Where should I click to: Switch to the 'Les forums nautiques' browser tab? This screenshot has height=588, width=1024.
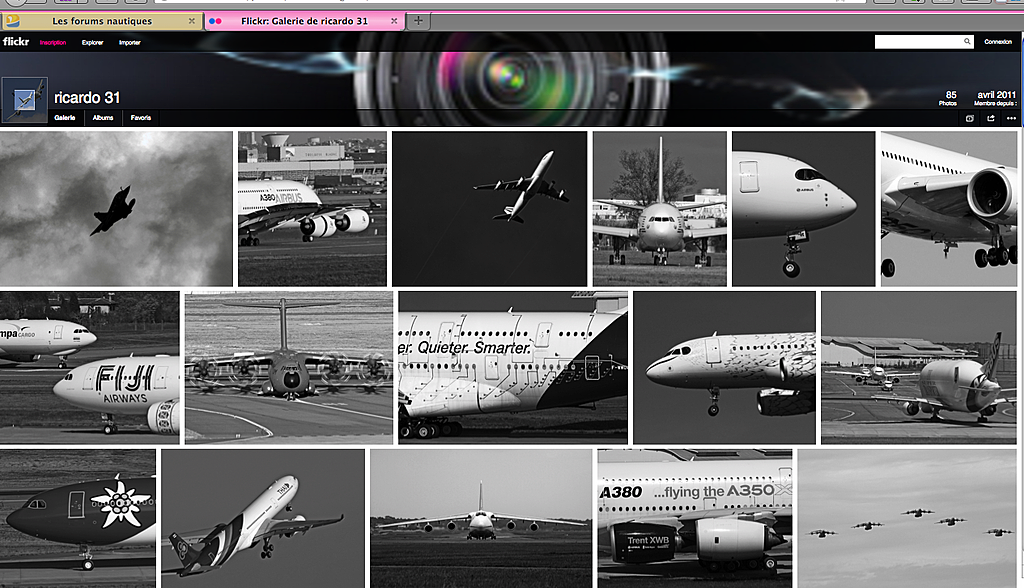click(x=101, y=21)
